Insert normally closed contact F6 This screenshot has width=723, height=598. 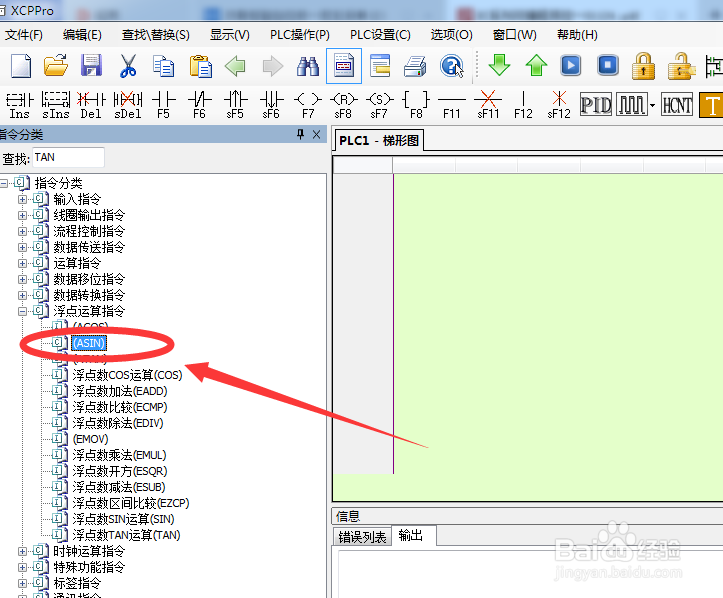200,105
